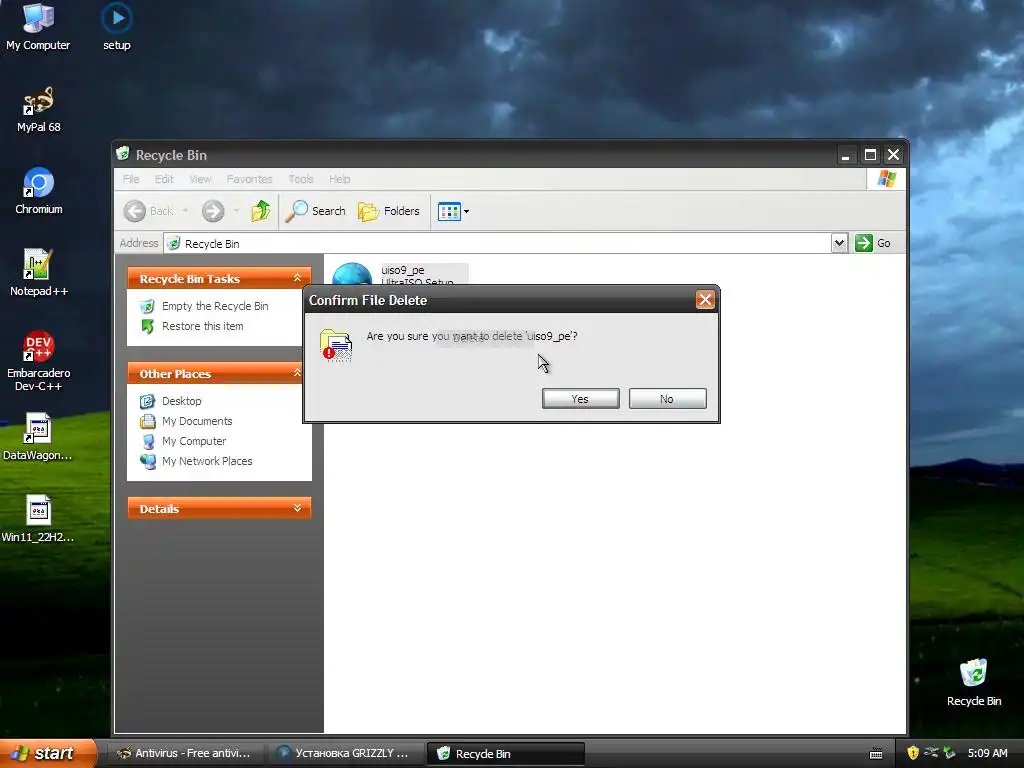Image resolution: width=1024 pixels, height=768 pixels.
Task: Open the Tools menu
Action: pos(301,179)
